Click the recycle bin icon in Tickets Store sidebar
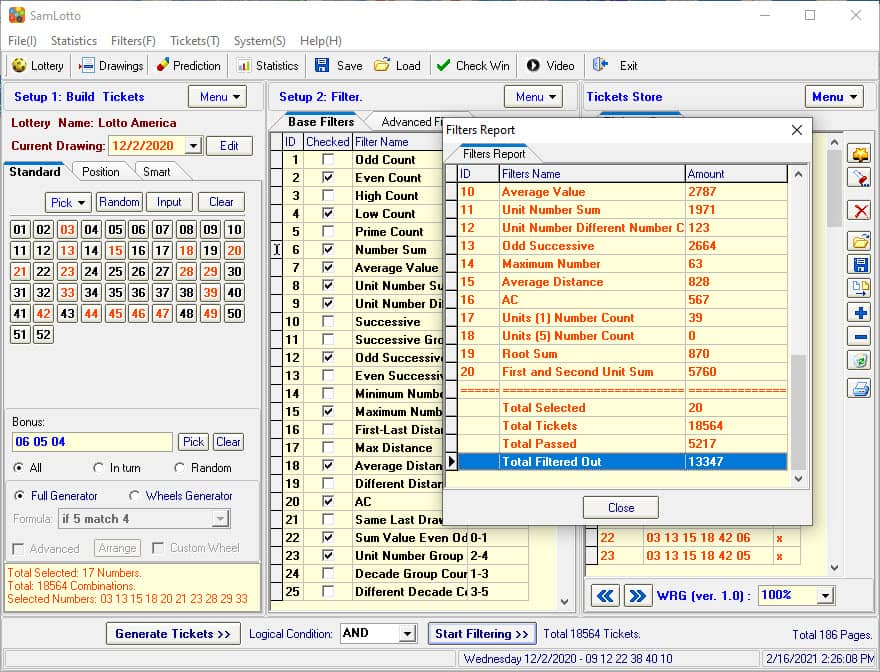This screenshot has width=880, height=672. (x=860, y=360)
